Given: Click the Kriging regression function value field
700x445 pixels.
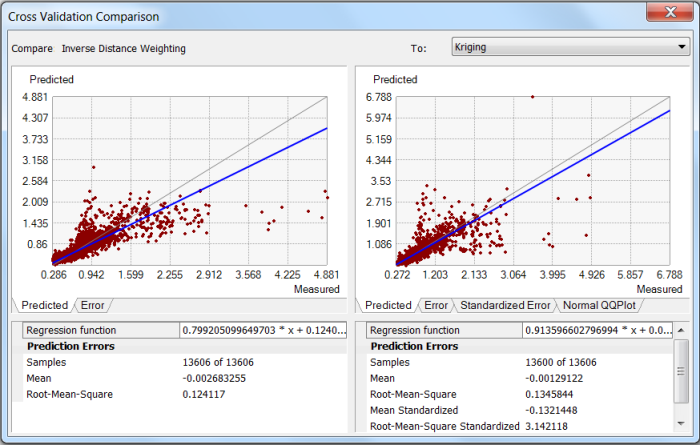Looking at the screenshot, I should click(x=597, y=330).
